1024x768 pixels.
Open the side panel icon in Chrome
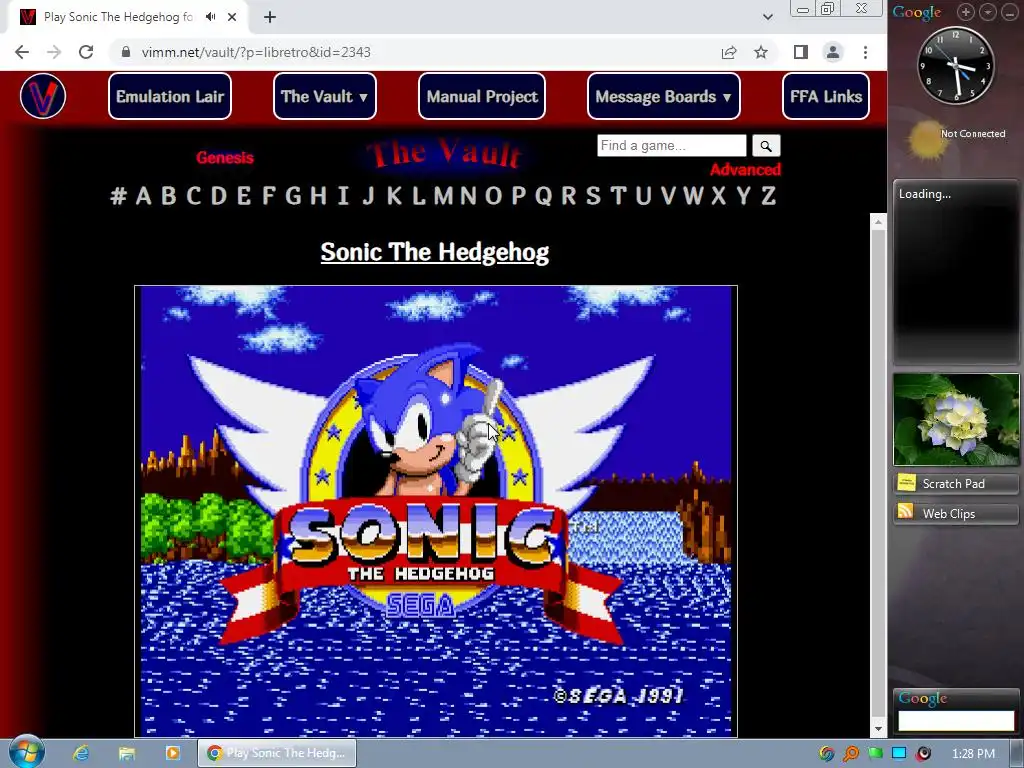coord(801,52)
